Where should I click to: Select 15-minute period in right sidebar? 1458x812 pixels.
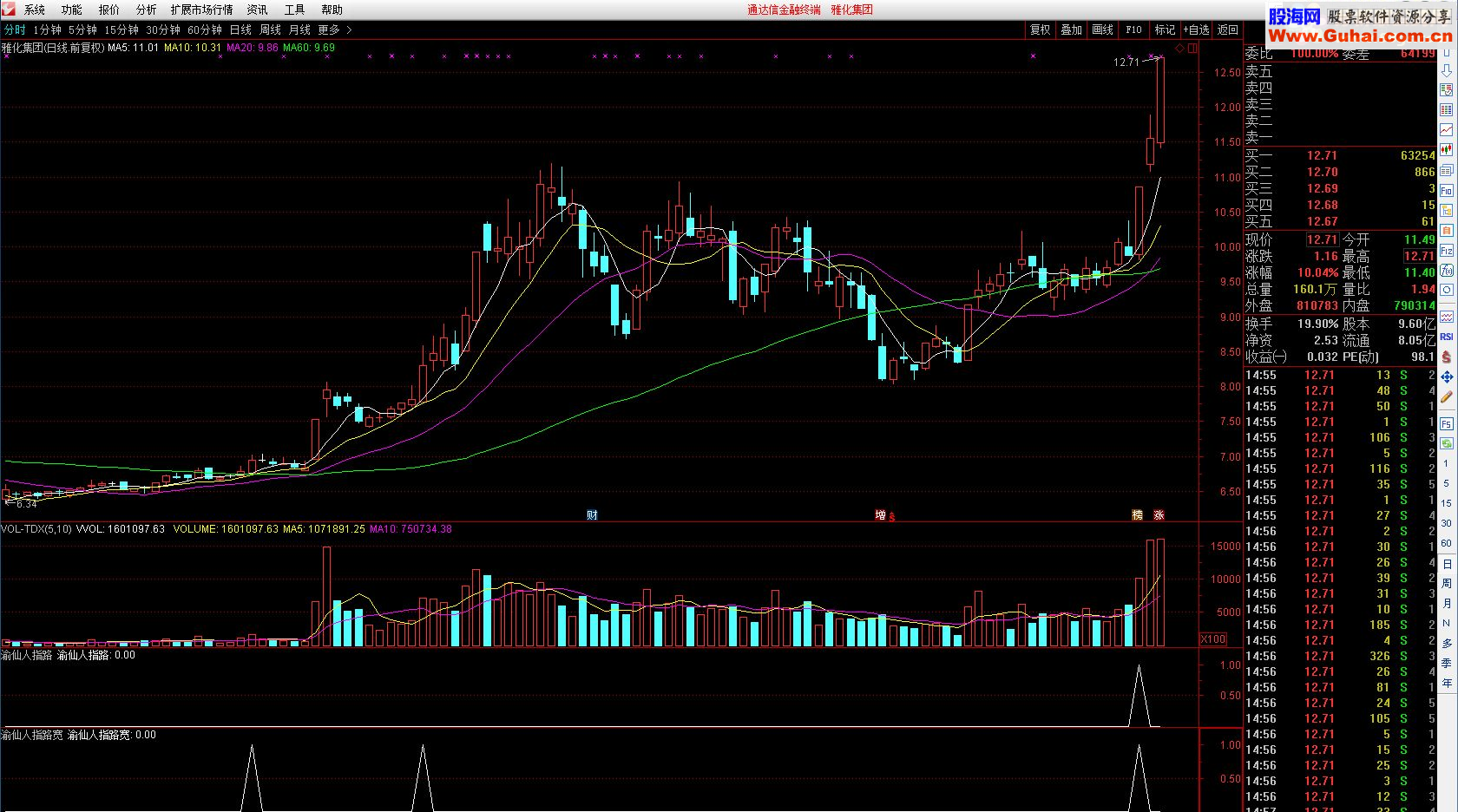pyautogui.click(x=1447, y=503)
